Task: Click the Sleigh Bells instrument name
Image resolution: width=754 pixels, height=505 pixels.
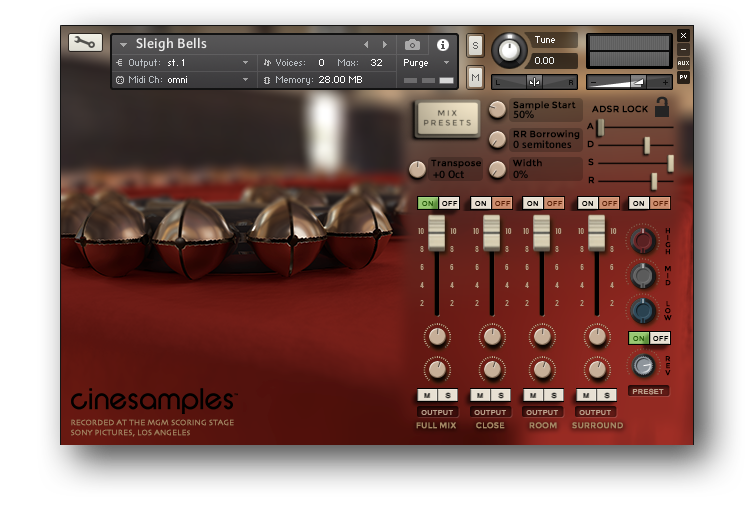Action: (x=171, y=44)
